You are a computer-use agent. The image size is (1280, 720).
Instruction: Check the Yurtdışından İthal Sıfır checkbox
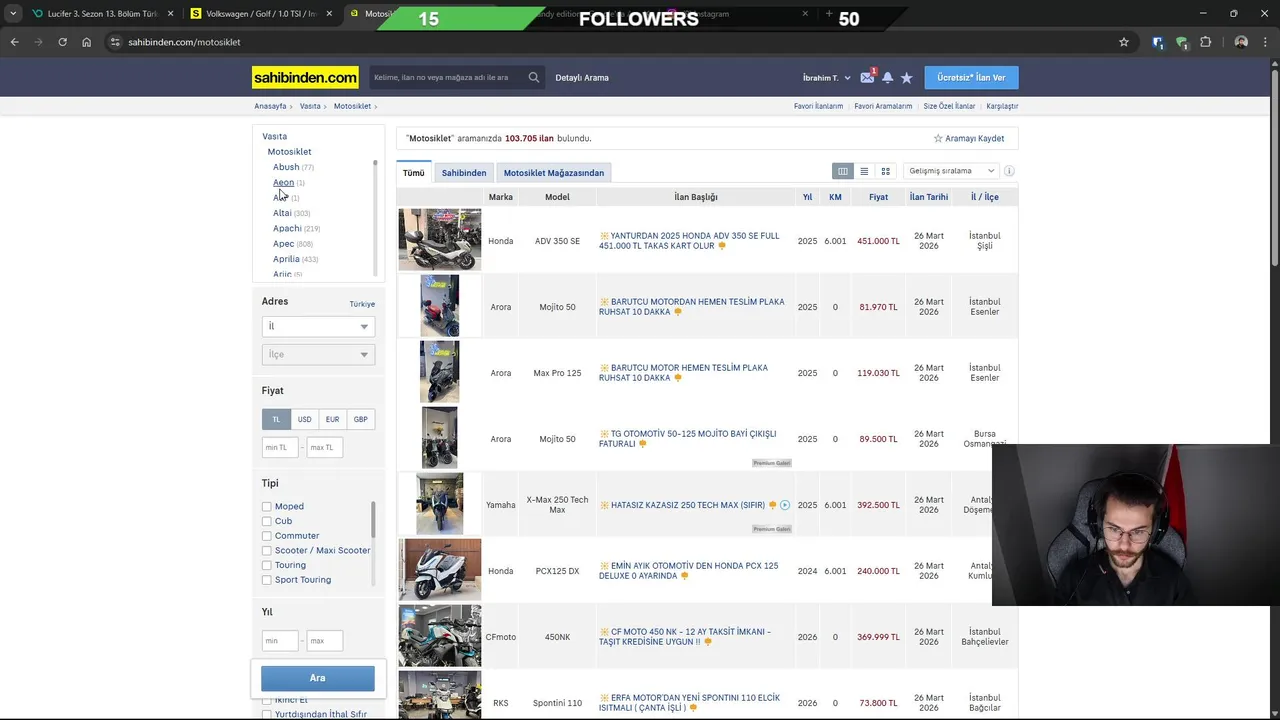[x=267, y=714]
